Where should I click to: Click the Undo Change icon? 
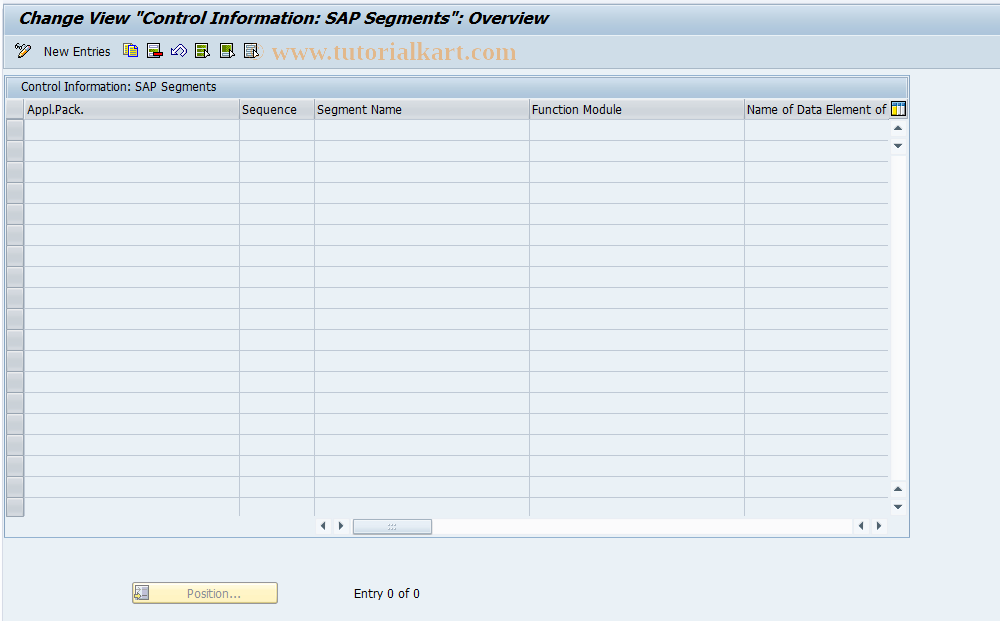179,51
